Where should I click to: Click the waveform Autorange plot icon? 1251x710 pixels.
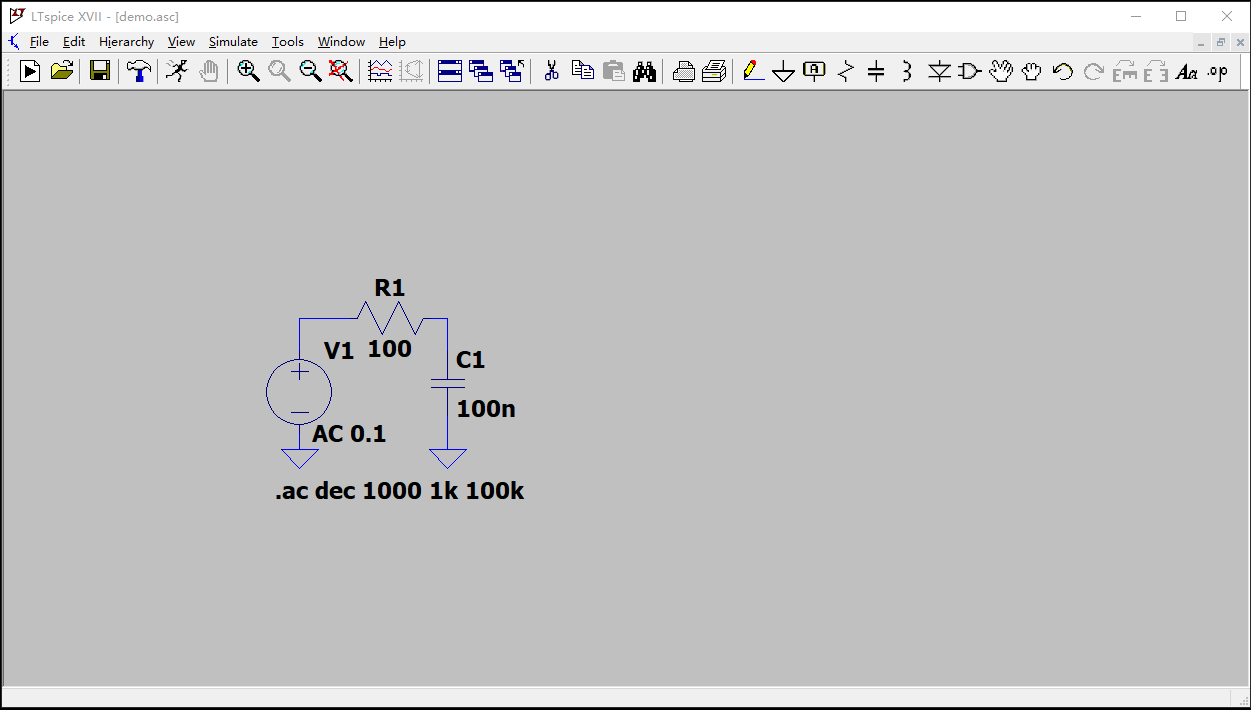[380, 71]
